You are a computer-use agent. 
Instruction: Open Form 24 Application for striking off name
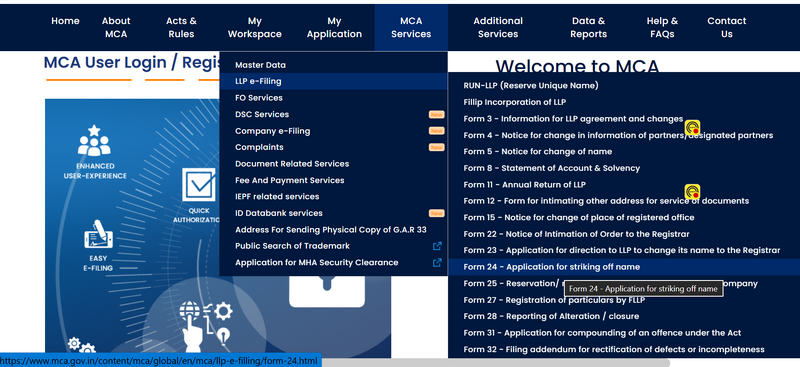click(x=624, y=267)
